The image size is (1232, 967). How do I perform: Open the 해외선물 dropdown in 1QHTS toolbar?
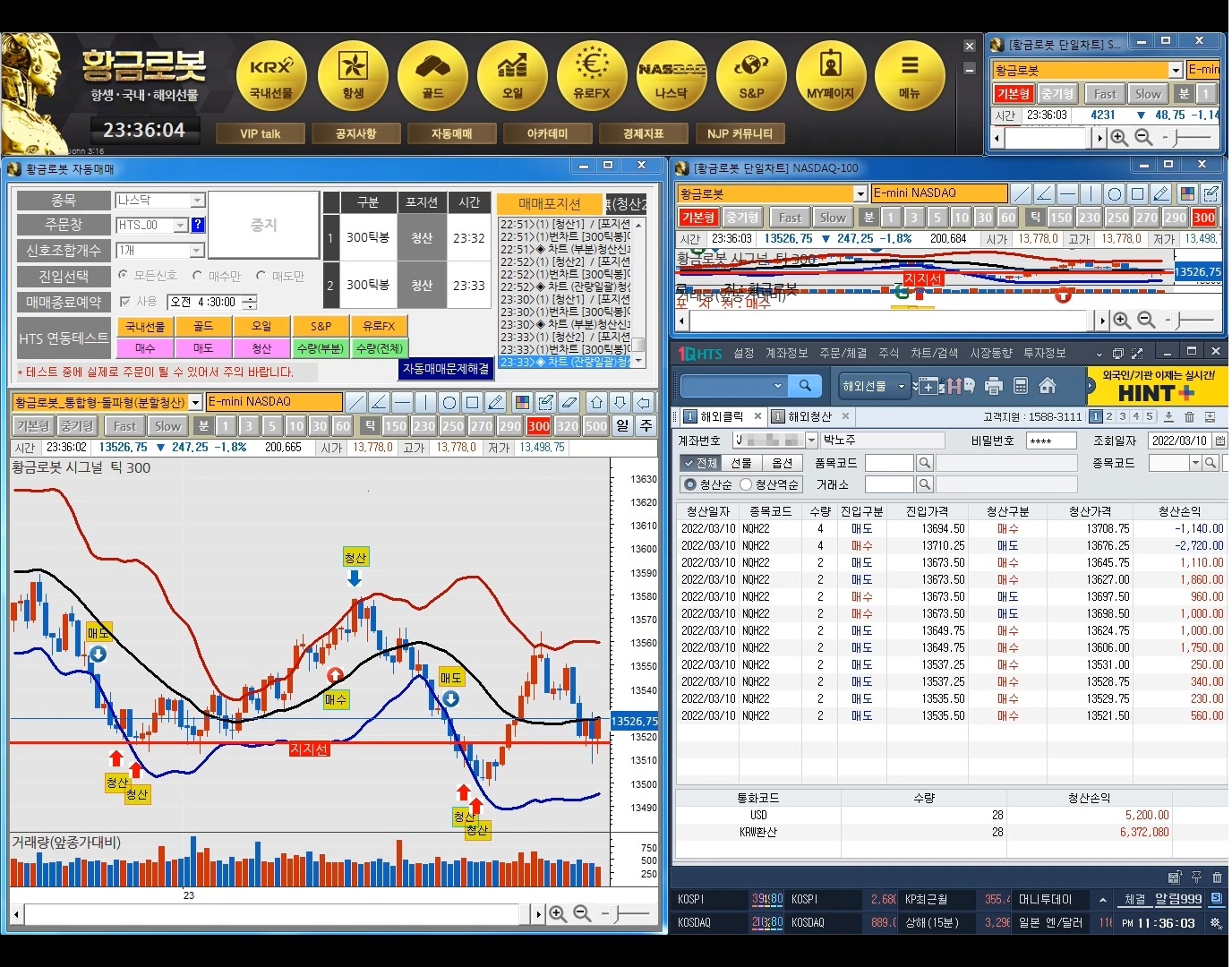point(874,386)
